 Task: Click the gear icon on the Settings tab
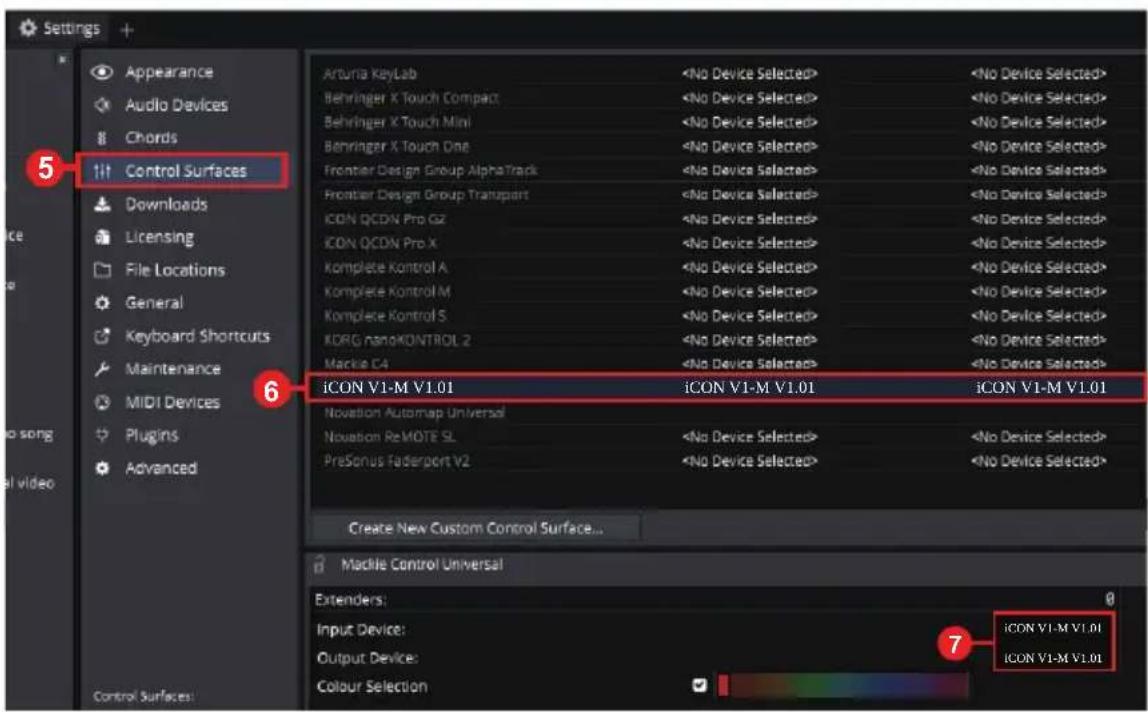(28, 29)
